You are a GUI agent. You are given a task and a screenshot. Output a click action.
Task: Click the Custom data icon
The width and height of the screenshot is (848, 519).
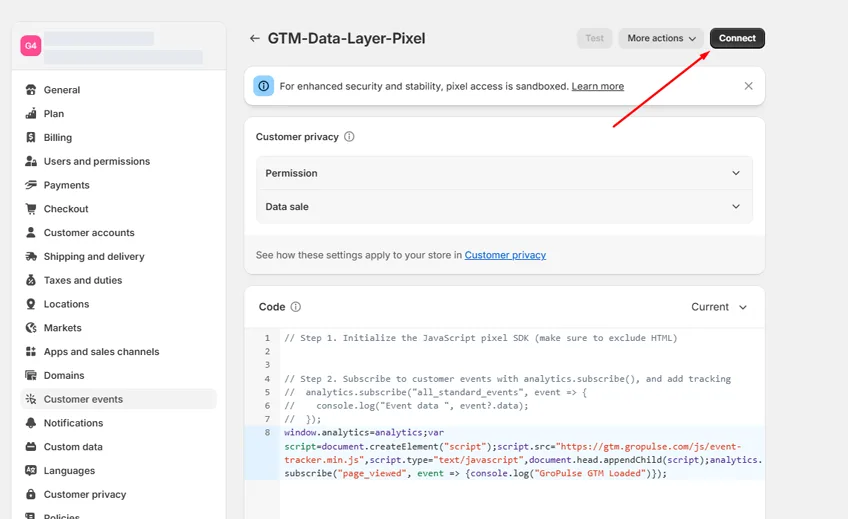point(31,447)
